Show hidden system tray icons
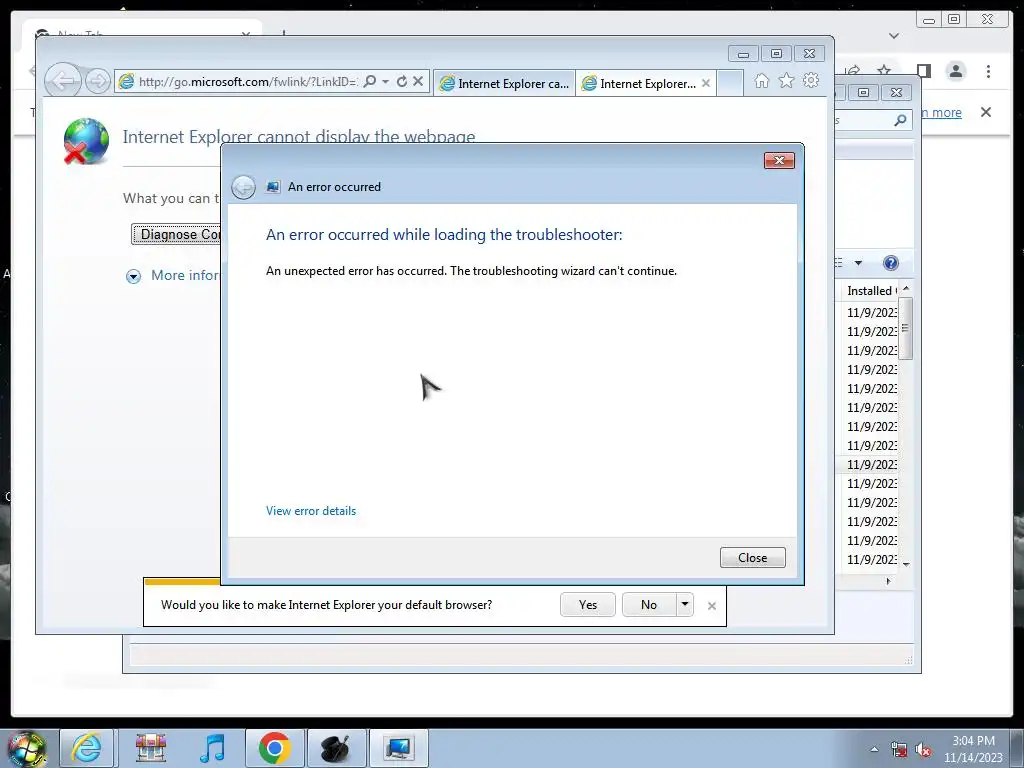 tap(874, 749)
